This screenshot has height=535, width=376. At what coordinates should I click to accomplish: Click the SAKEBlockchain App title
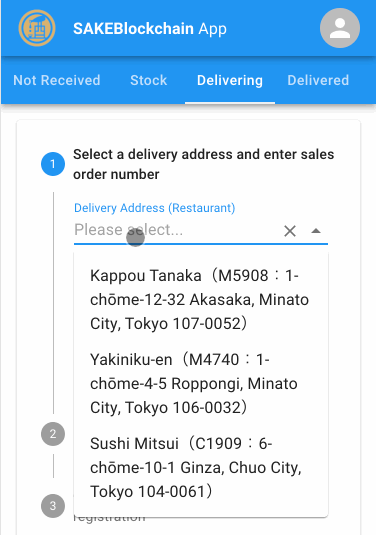point(150,29)
